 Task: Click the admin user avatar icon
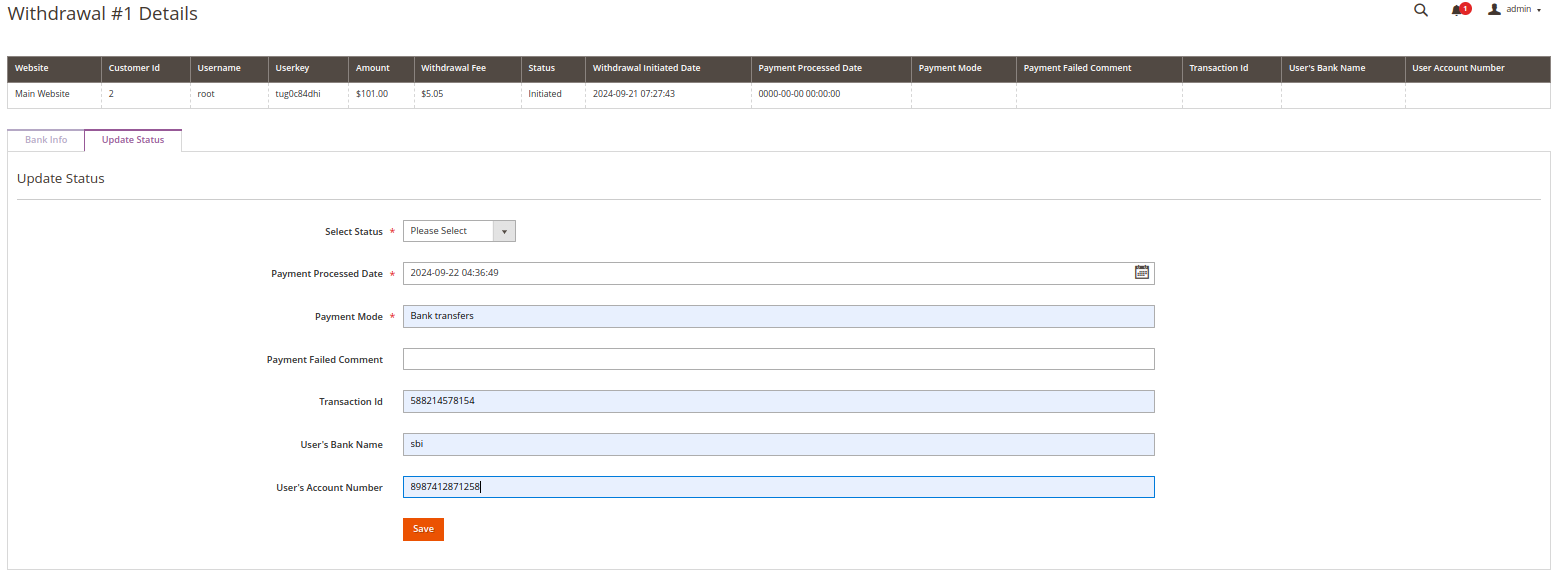[x=1495, y=10]
